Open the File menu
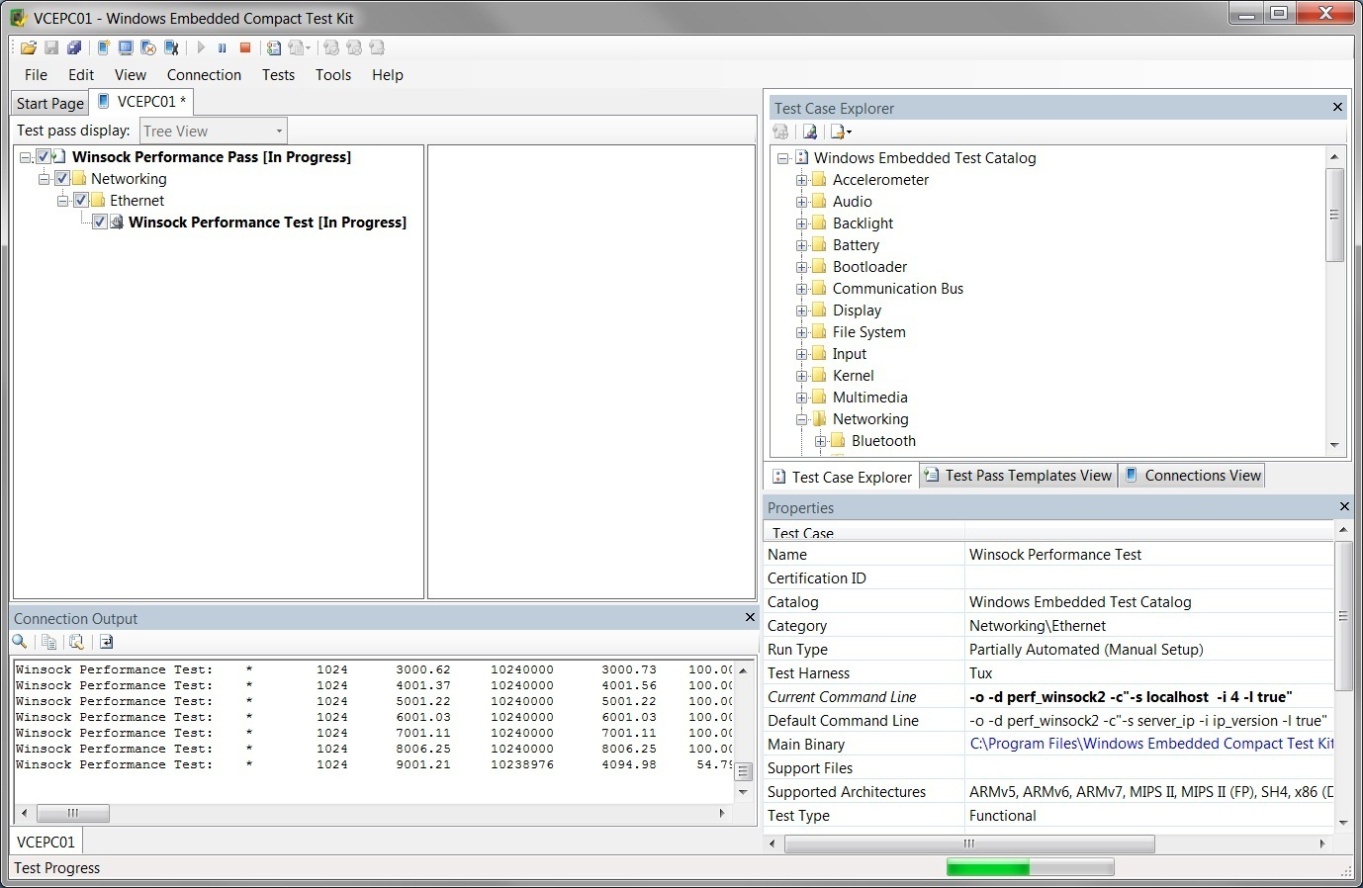This screenshot has width=1363, height=888. [36, 75]
